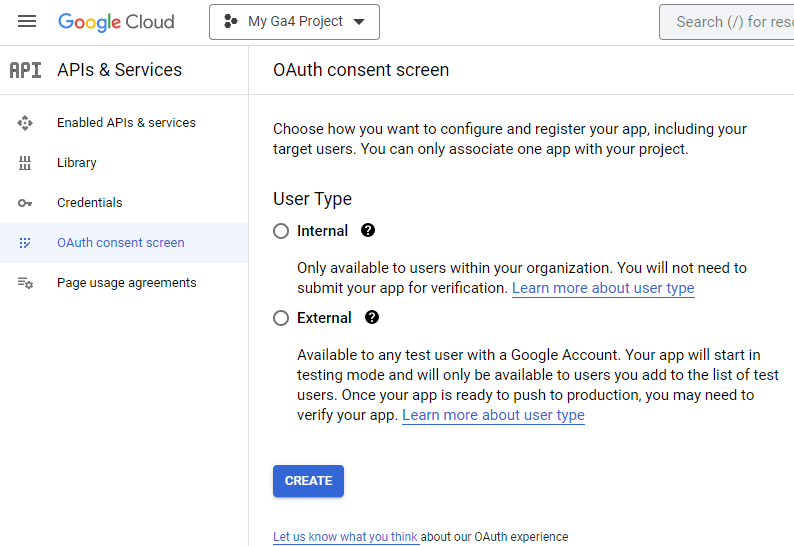Click the Library icon in sidebar
The height and width of the screenshot is (546, 794).
click(25, 163)
